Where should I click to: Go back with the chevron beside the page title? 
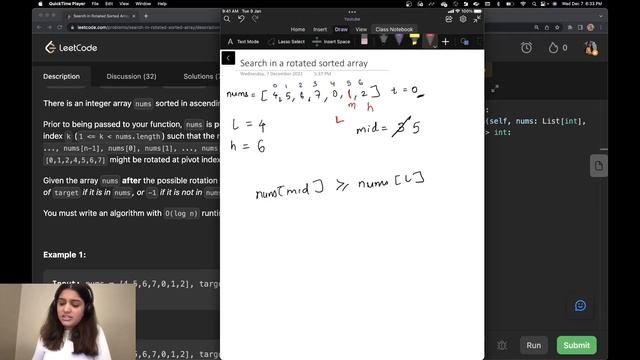coord(228,58)
